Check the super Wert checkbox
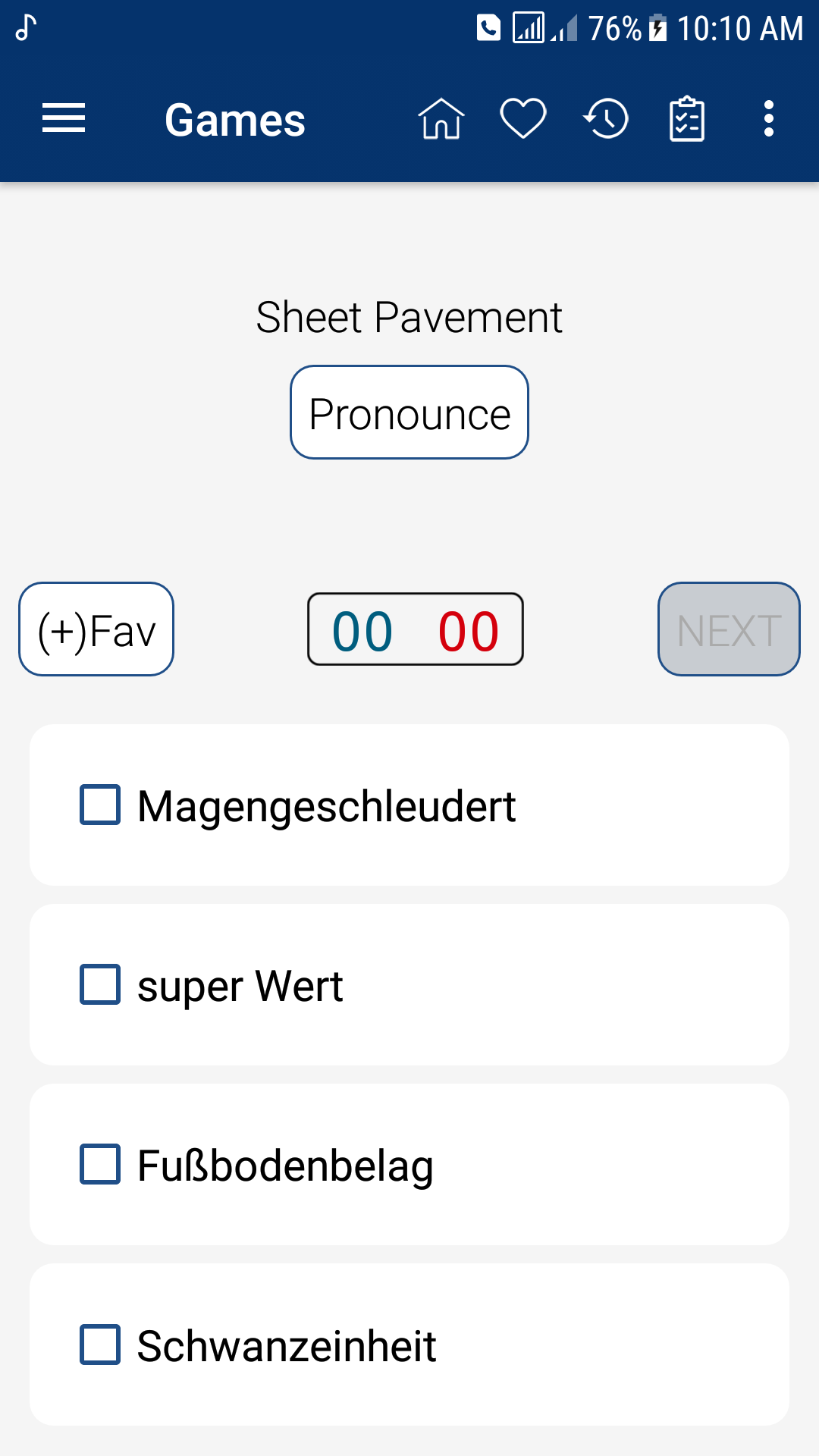Image resolution: width=819 pixels, height=1456 pixels. [100, 984]
